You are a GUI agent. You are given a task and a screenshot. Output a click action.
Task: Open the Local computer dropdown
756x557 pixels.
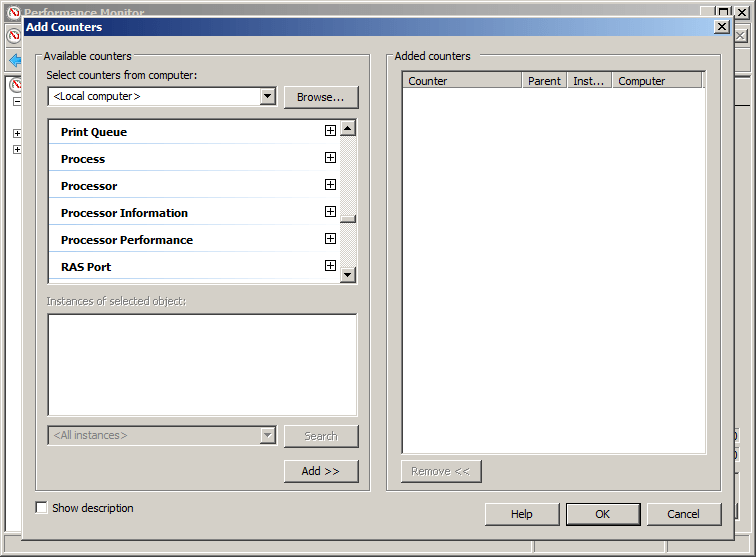point(267,97)
